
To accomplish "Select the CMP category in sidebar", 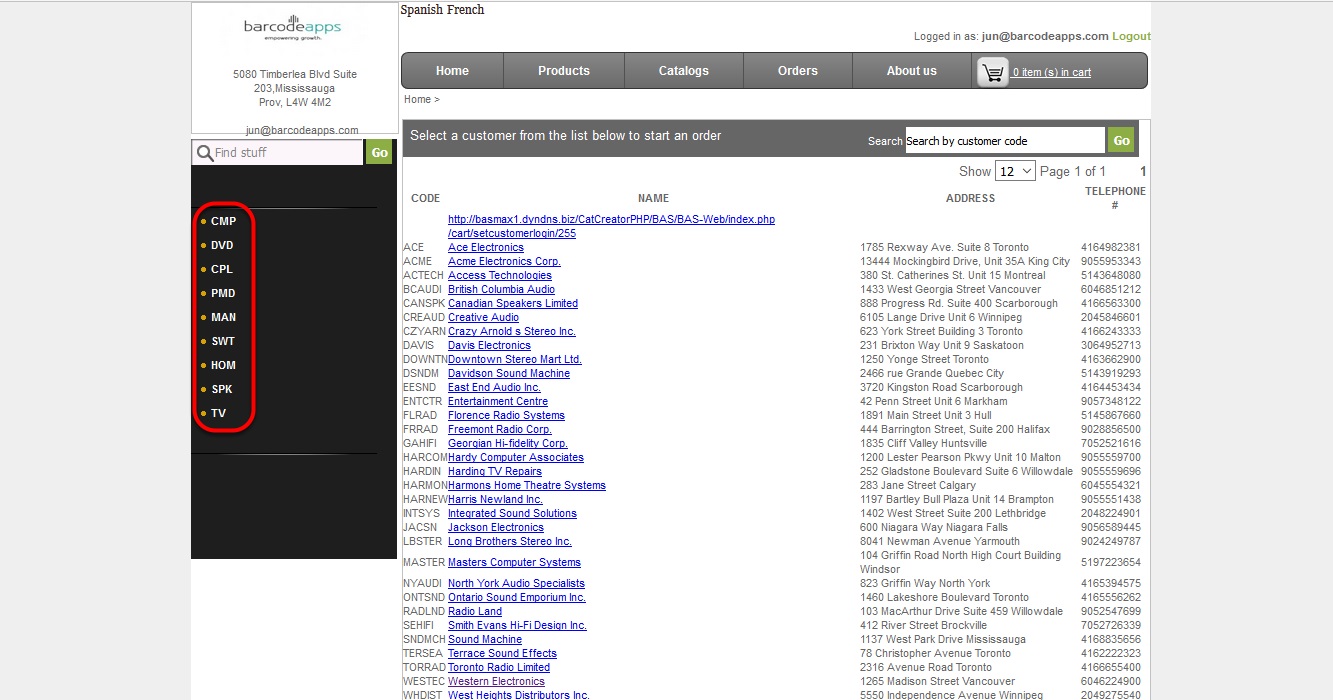I will tap(223, 221).
